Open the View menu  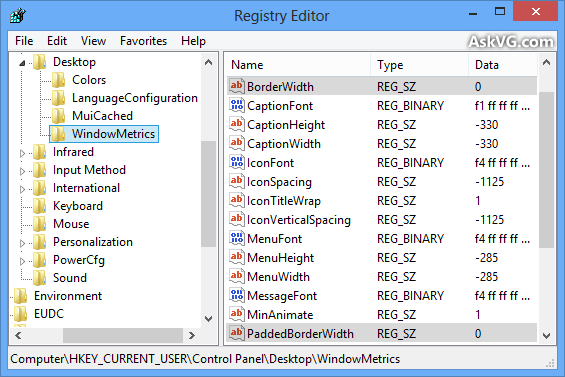click(93, 41)
